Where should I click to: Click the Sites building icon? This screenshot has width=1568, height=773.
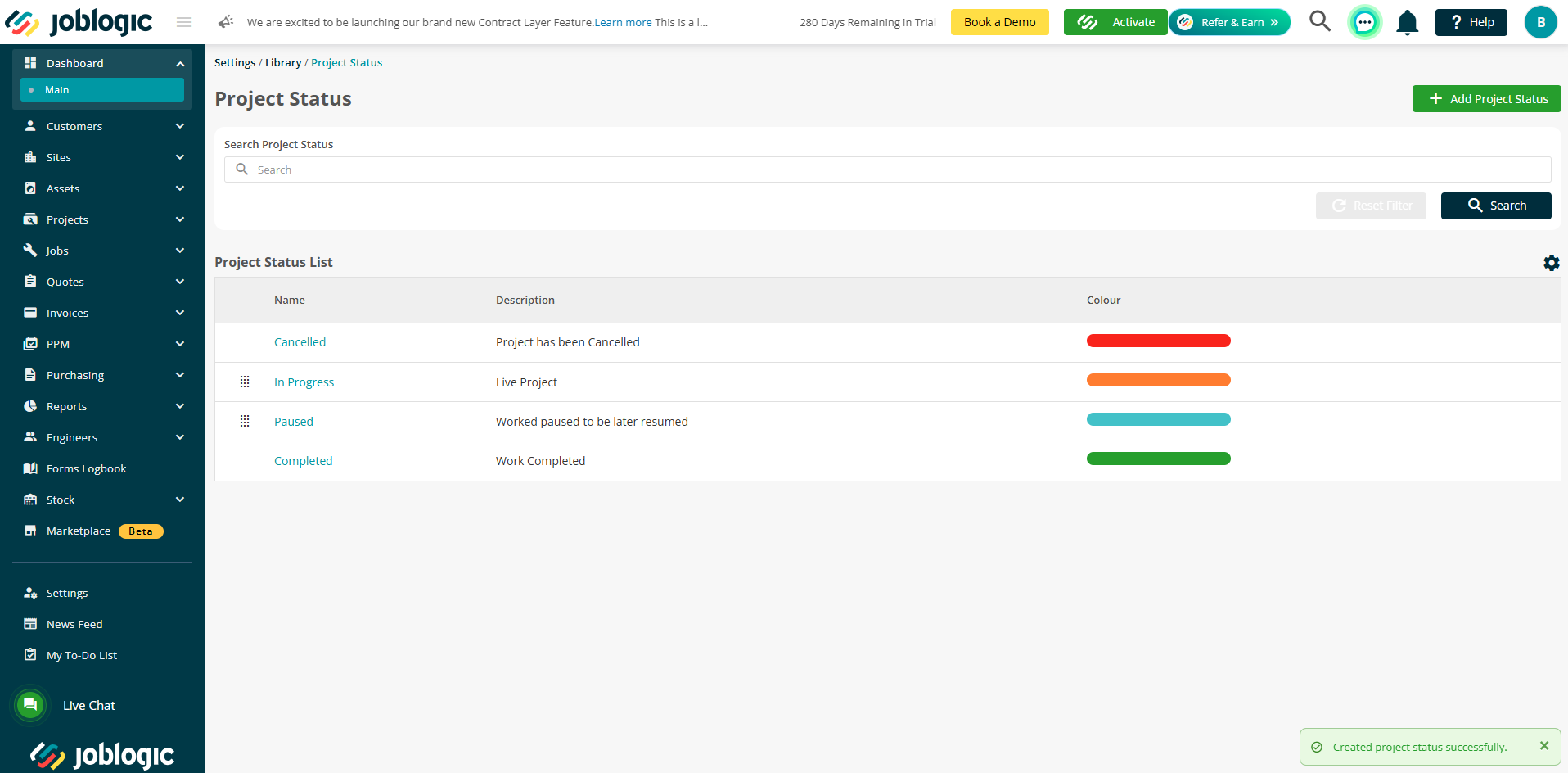[x=30, y=157]
